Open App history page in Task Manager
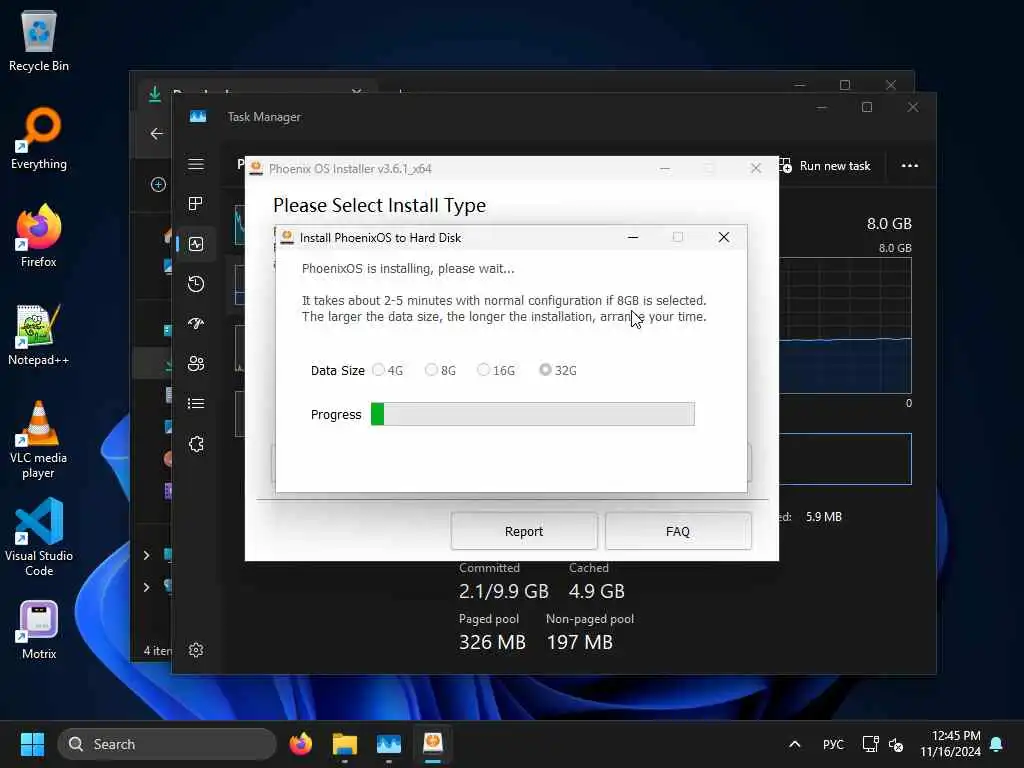Screen dimensions: 1024x768 pyautogui.click(x=196, y=283)
